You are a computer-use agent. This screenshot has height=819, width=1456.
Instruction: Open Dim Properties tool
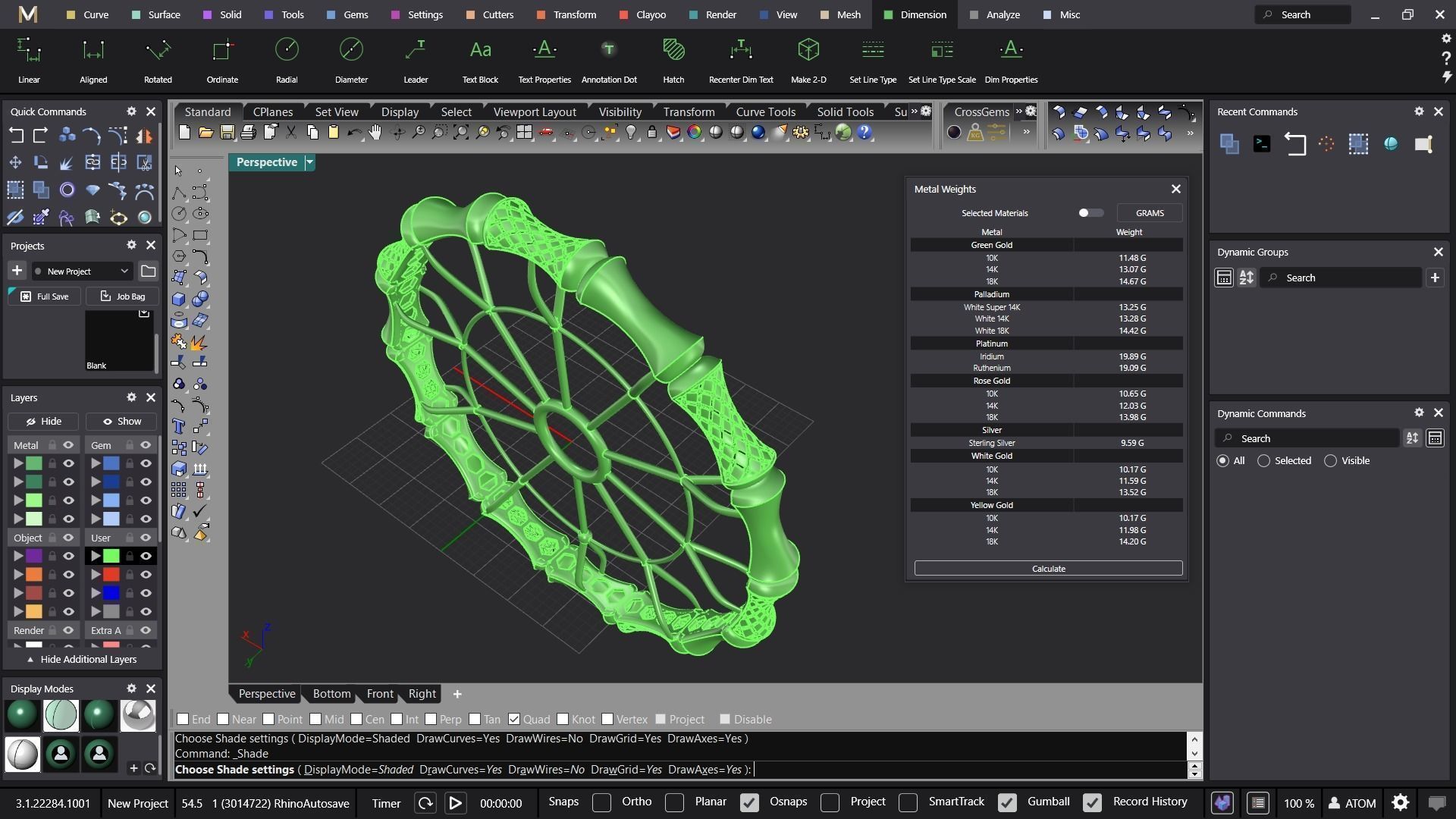tap(1011, 59)
